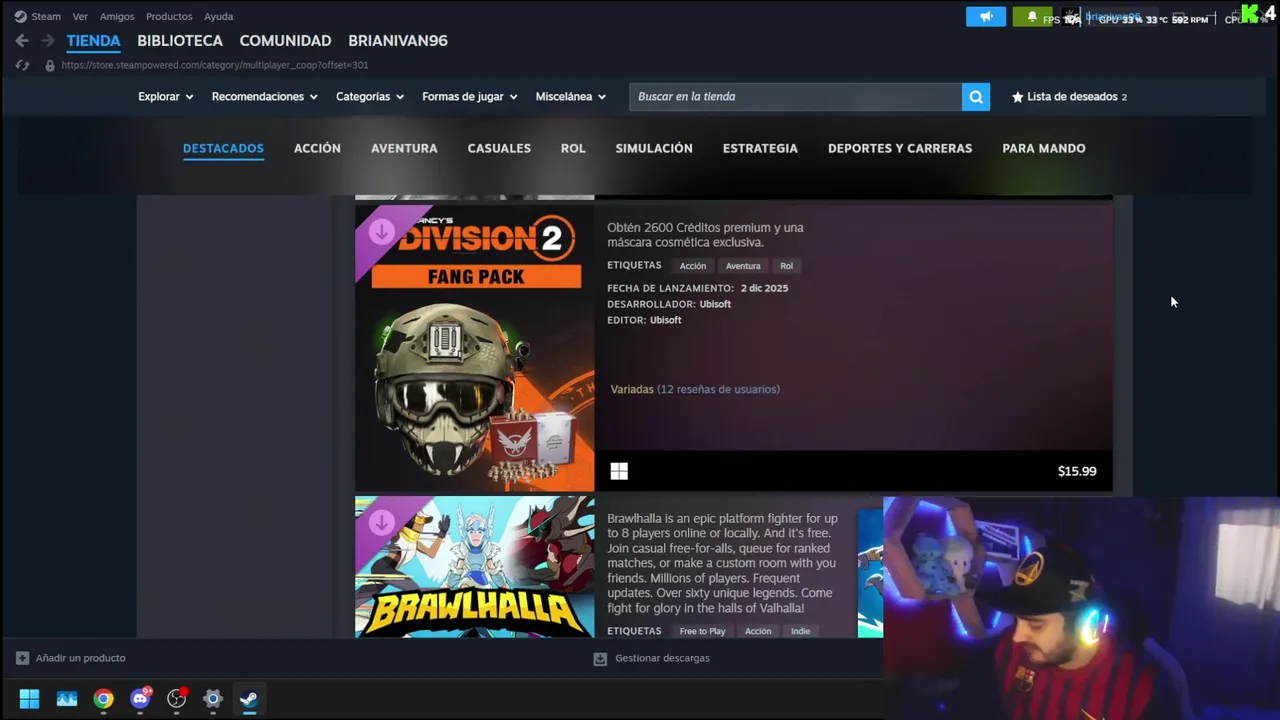
Task: Open the Amigos menu
Action: coord(117,16)
